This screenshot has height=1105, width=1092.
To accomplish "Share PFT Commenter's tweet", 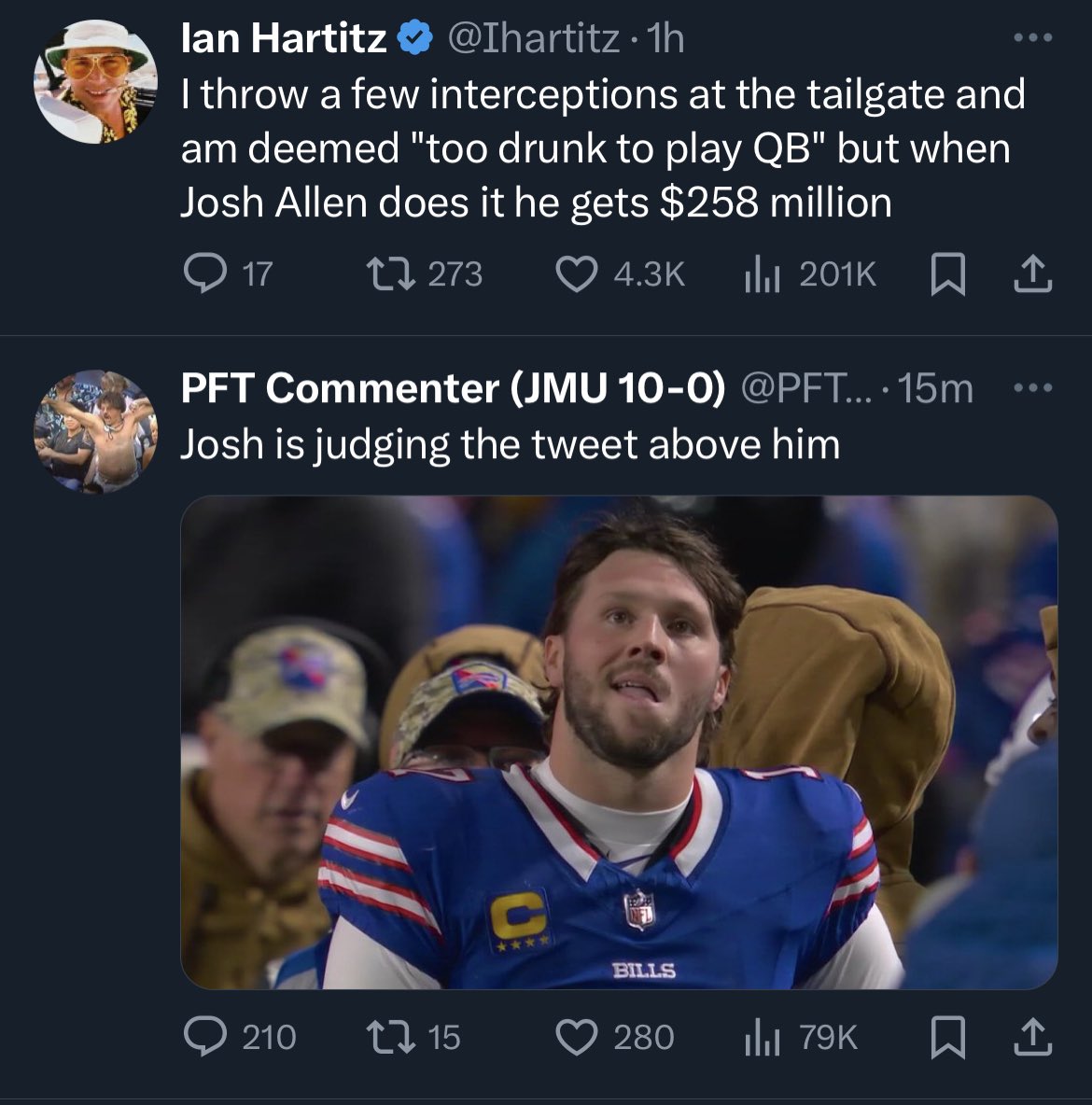I will pos(1033,1038).
